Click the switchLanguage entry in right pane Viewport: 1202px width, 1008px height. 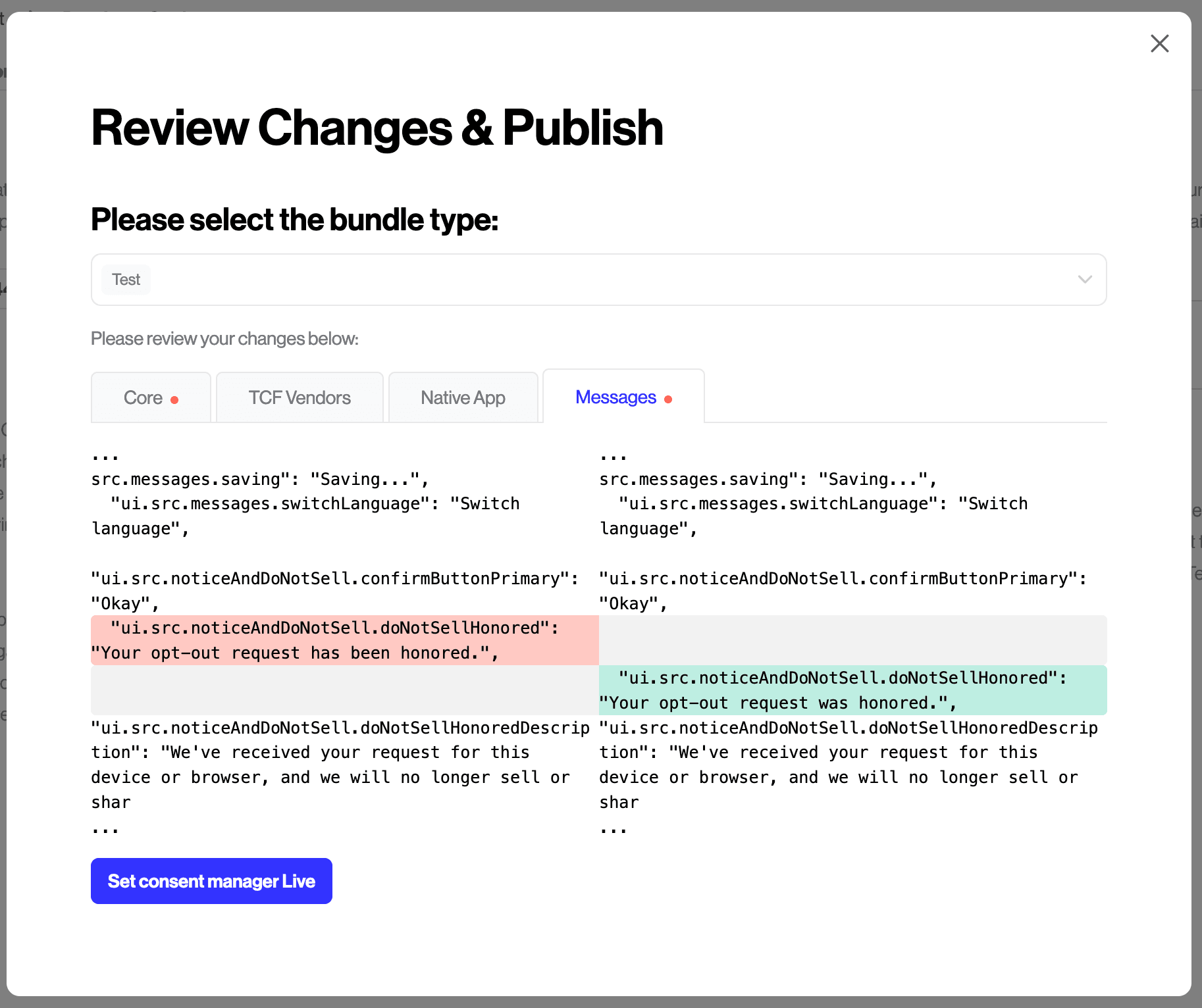pyautogui.click(x=822, y=503)
